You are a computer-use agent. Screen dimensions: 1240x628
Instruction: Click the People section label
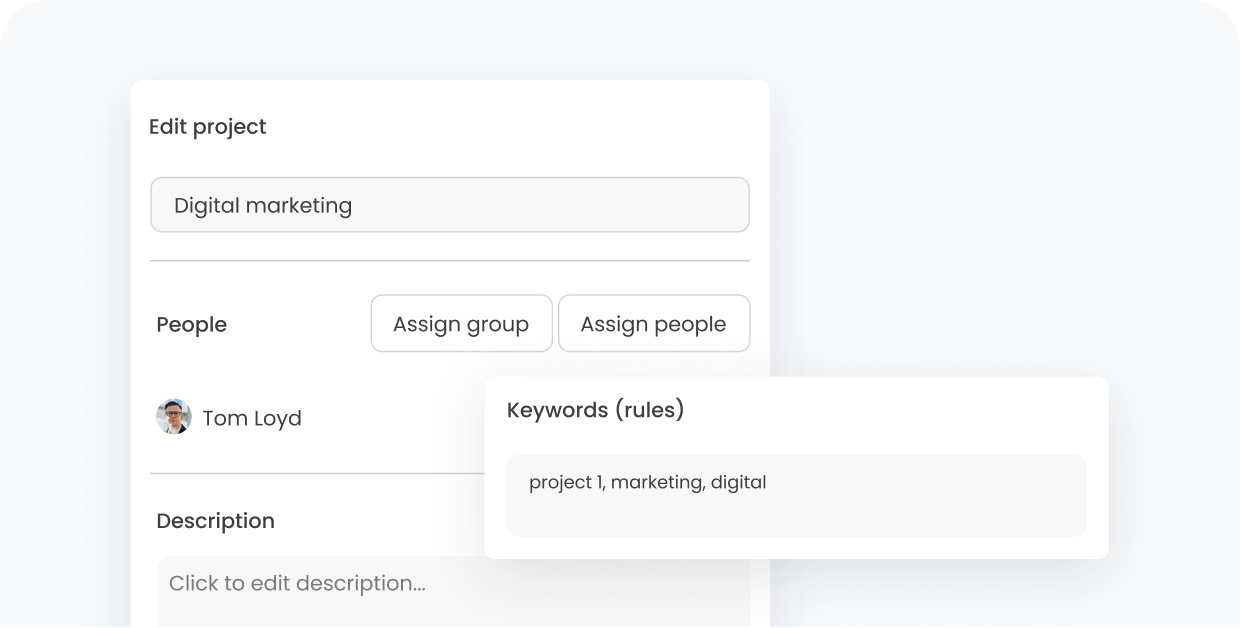pos(192,325)
